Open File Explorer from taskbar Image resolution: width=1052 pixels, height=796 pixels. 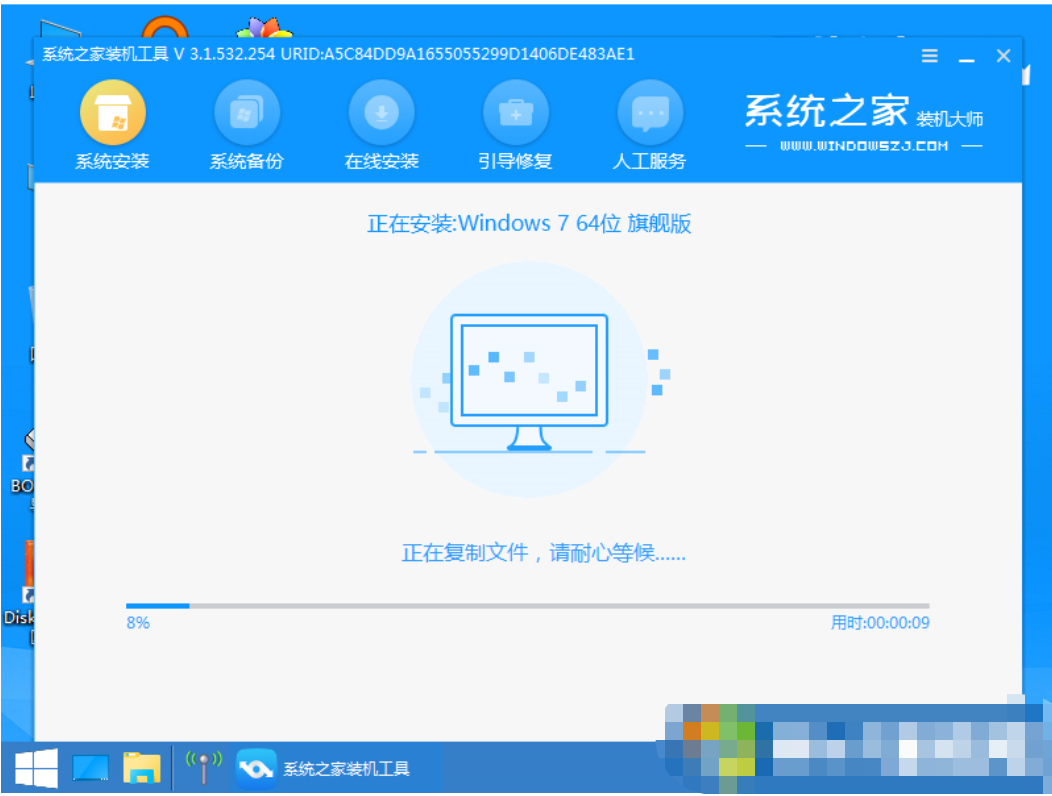pyautogui.click(x=142, y=768)
